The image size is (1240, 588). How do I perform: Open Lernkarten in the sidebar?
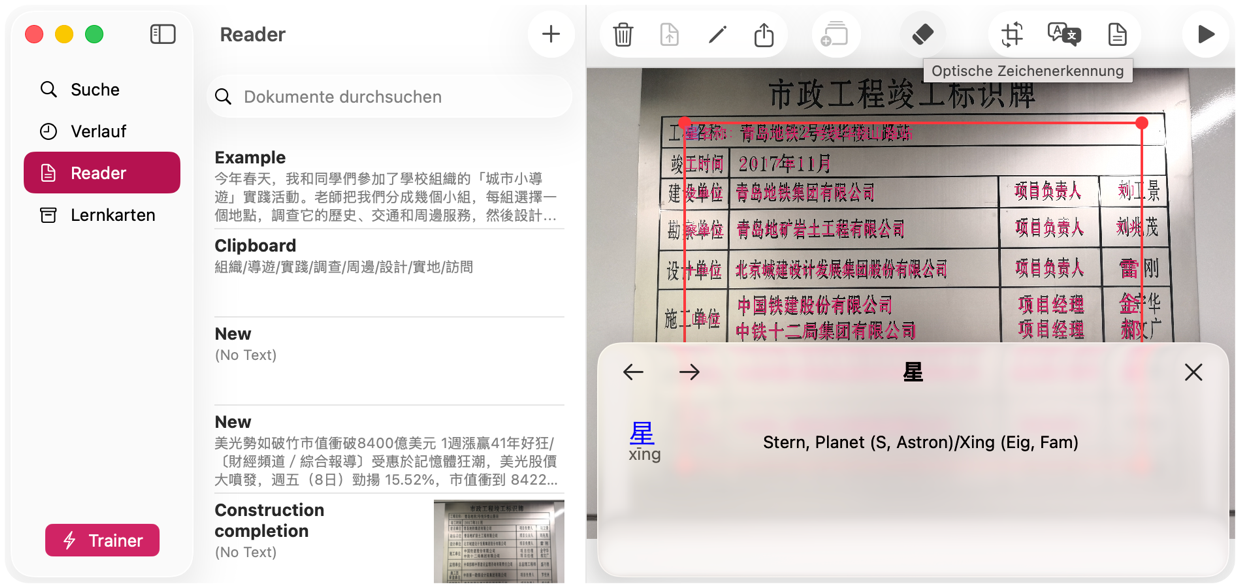pyautogui.click(x=102, y=215)
